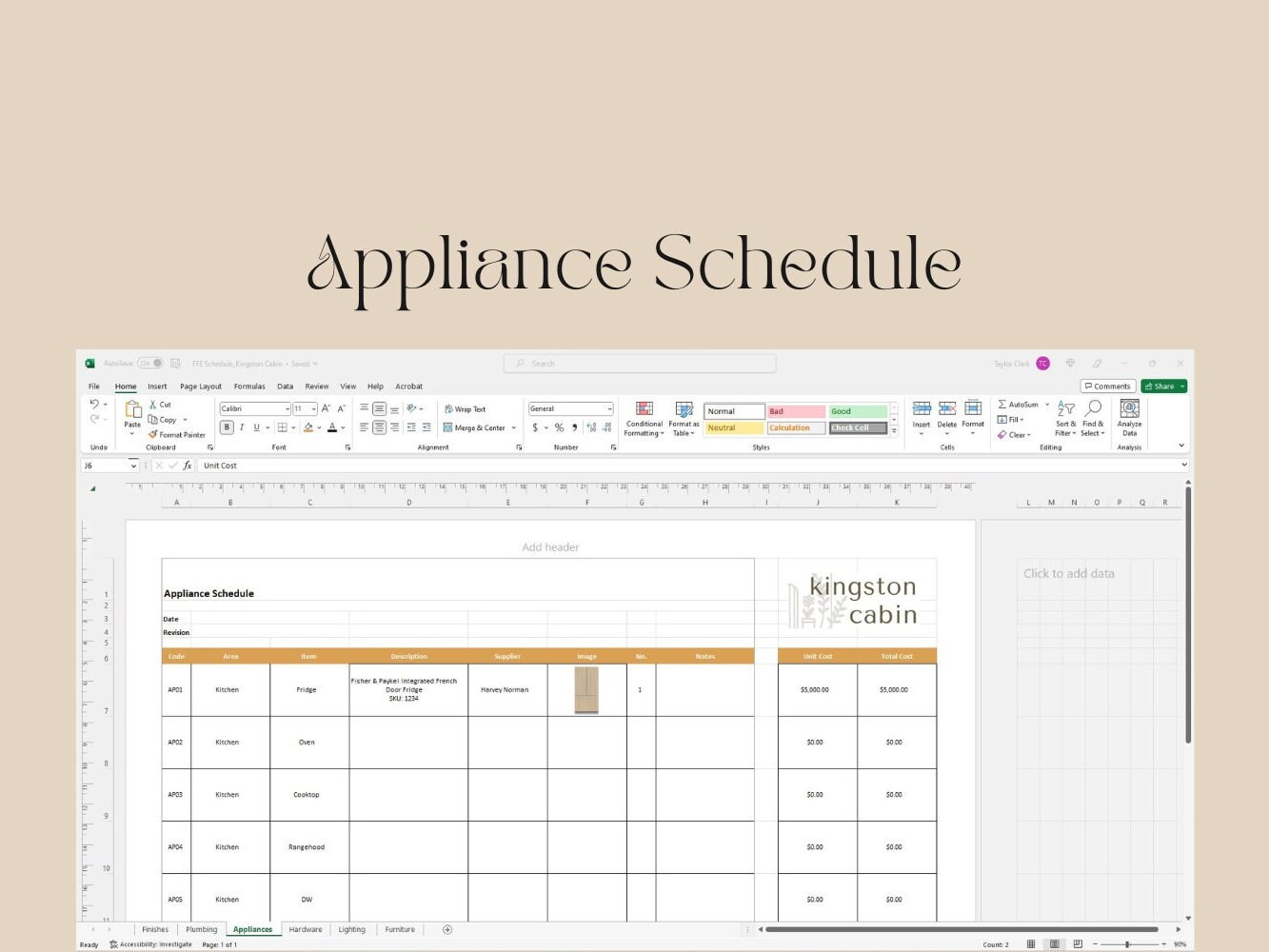Viewport: 1269px width, 952px height.
Task: Click the Cut scissors icon
Action: click(x=152, y=405)
